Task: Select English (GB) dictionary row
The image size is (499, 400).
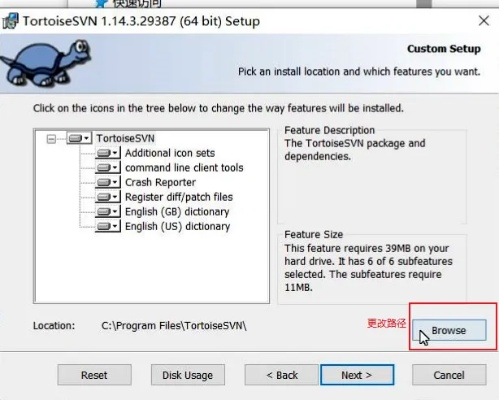Action: (177, 212)
